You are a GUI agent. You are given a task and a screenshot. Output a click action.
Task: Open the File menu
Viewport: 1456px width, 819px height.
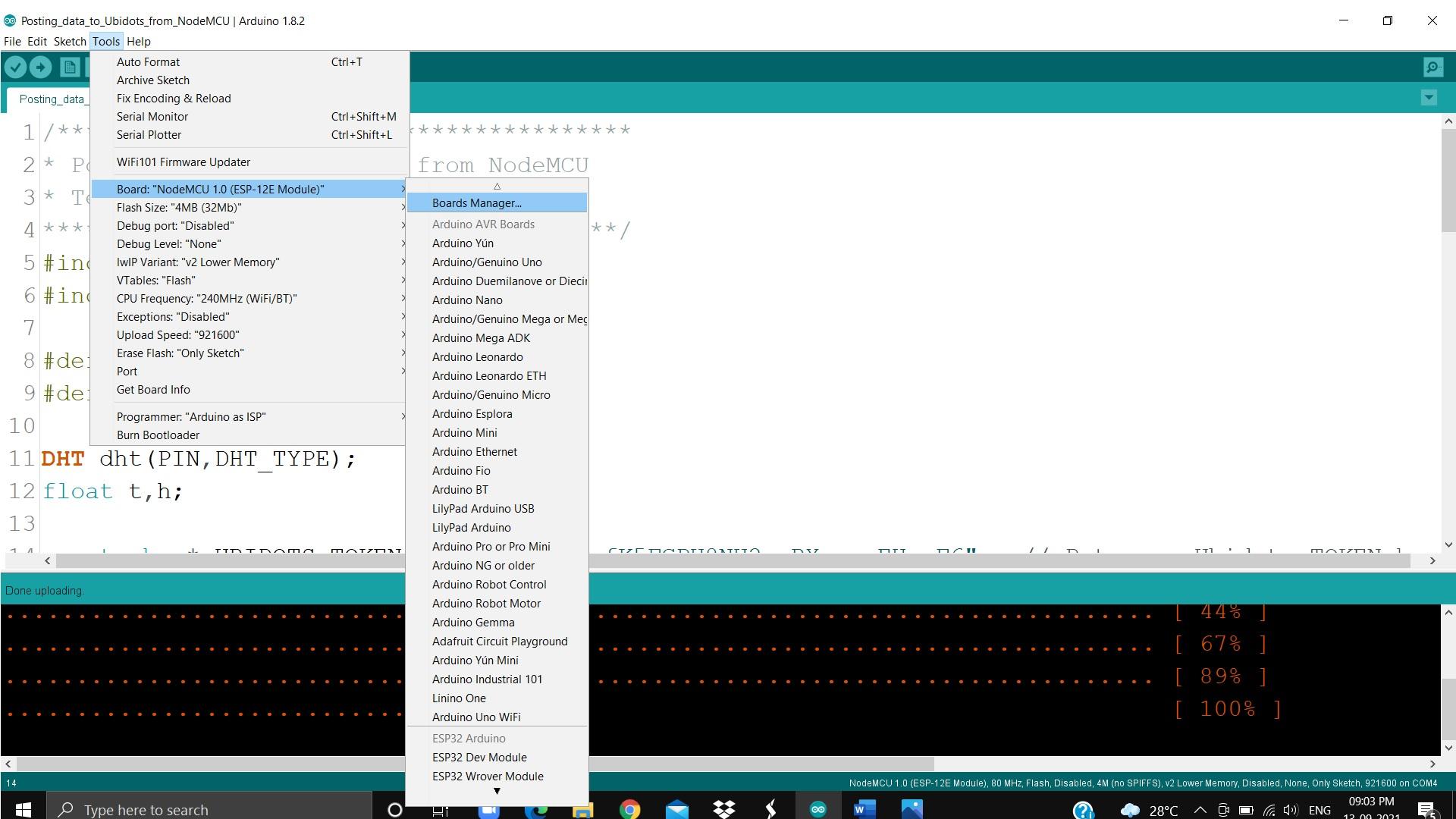pos(12,42)
